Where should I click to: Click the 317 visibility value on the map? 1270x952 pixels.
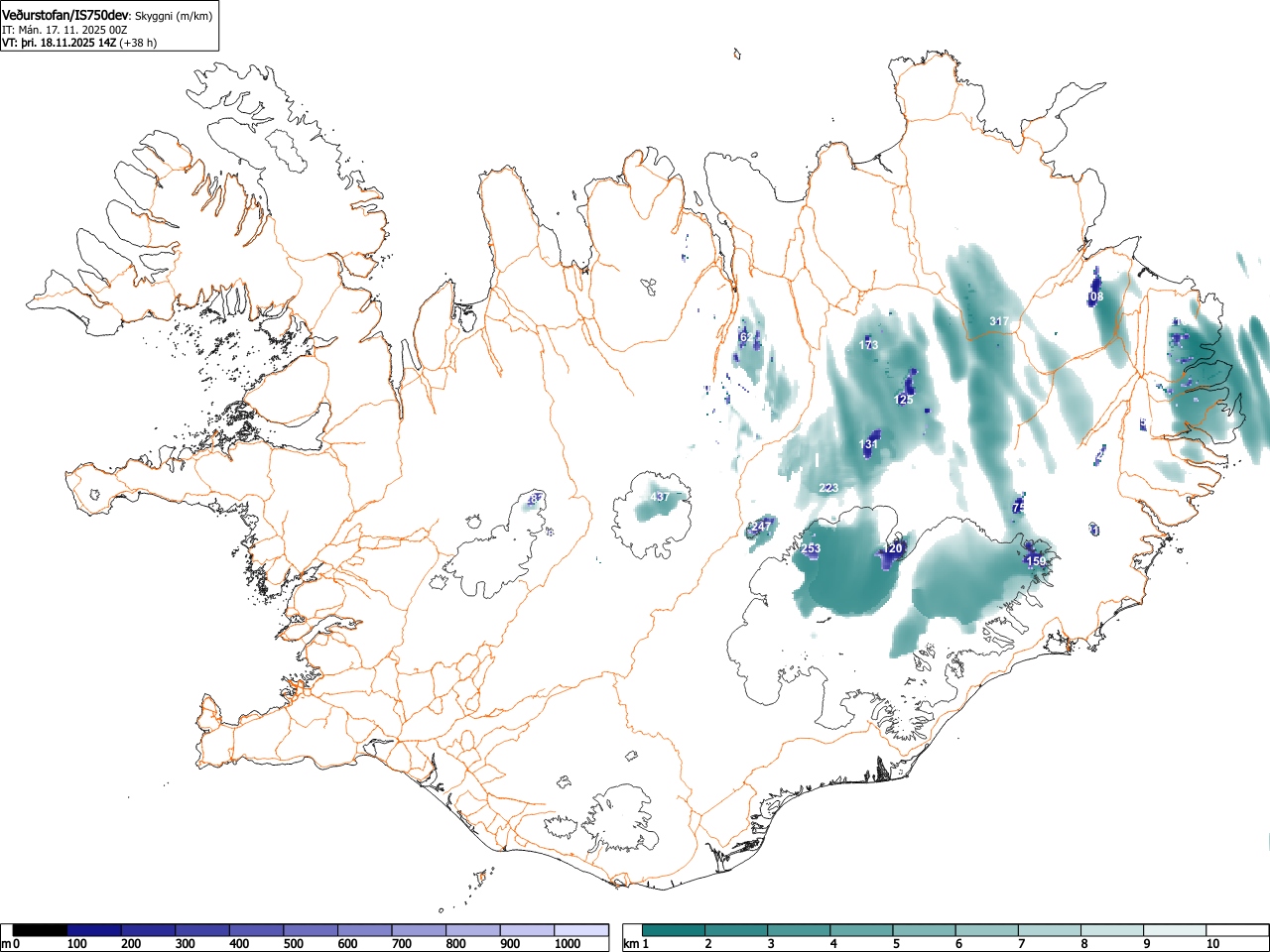click(999, 321)
